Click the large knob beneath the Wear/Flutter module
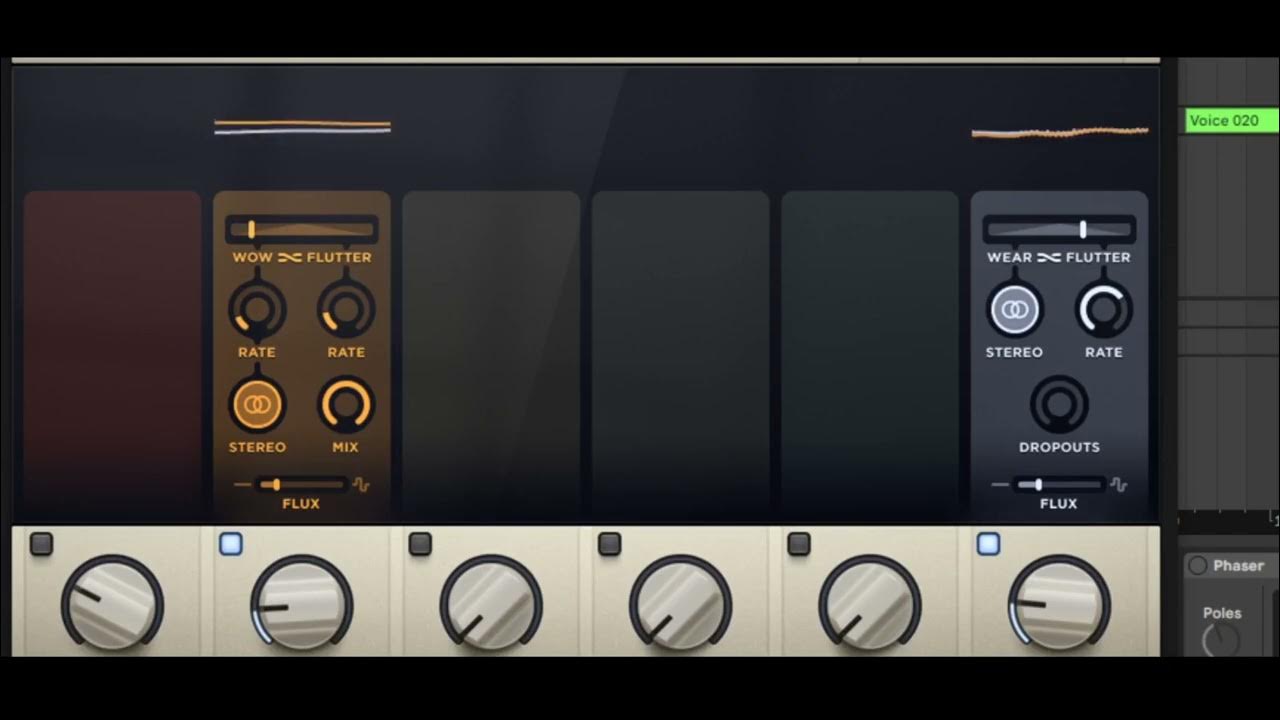This screenshot has height=720, width=1280. coord(1059,605)
